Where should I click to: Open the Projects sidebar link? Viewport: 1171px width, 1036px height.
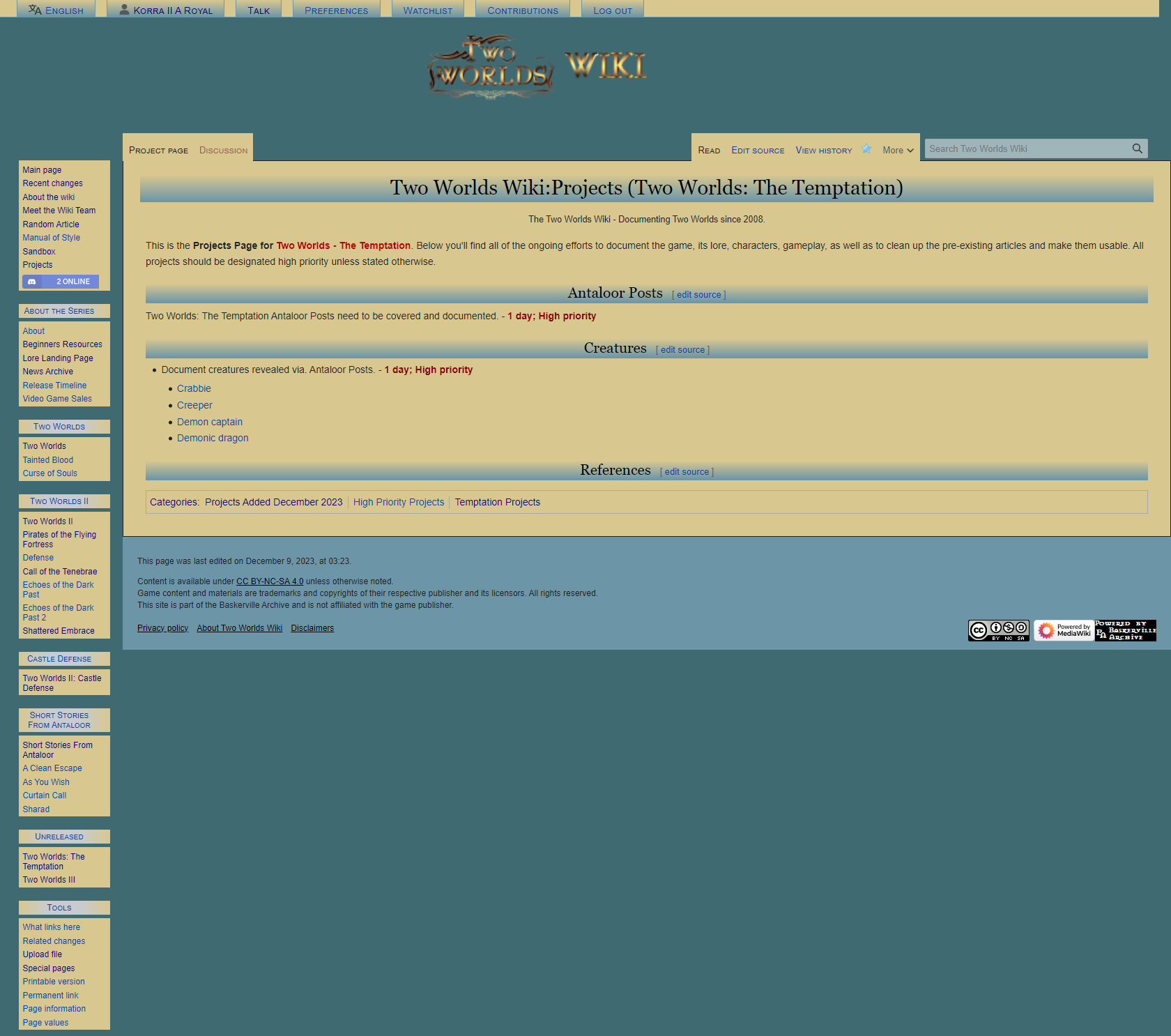[38, 265]
